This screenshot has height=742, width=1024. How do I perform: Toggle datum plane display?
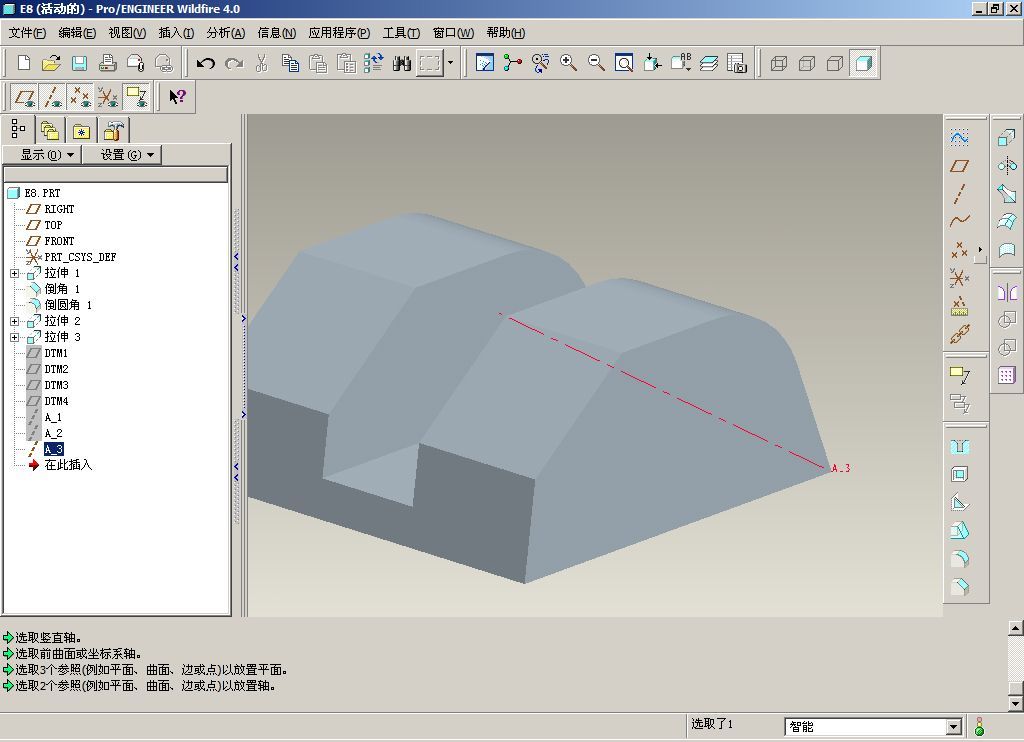(x=24, y=97)
